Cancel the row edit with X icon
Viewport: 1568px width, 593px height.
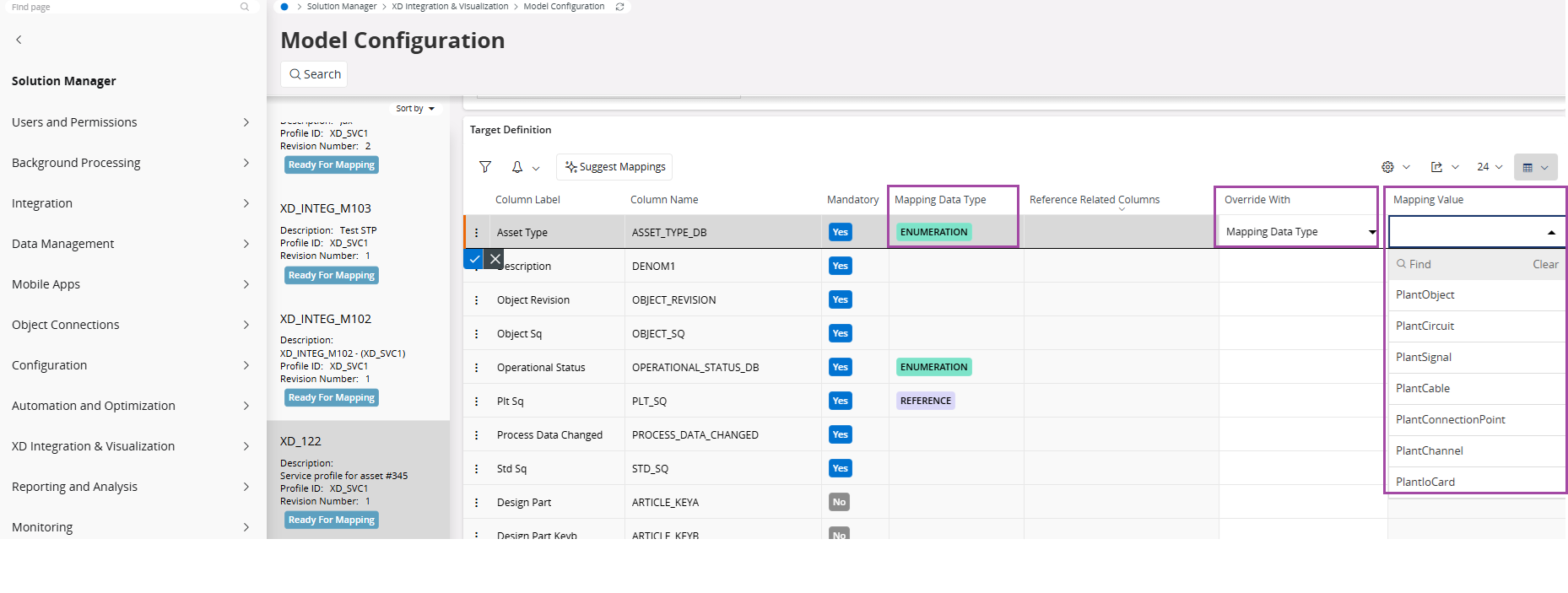click(495, 259)
